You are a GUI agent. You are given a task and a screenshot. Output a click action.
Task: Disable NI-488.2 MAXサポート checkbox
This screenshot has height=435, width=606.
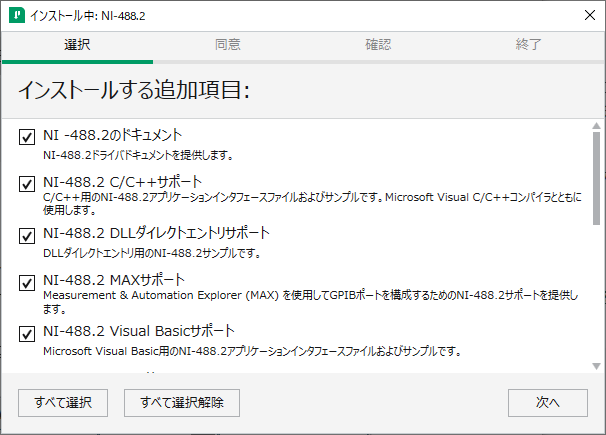pos(27,283)
